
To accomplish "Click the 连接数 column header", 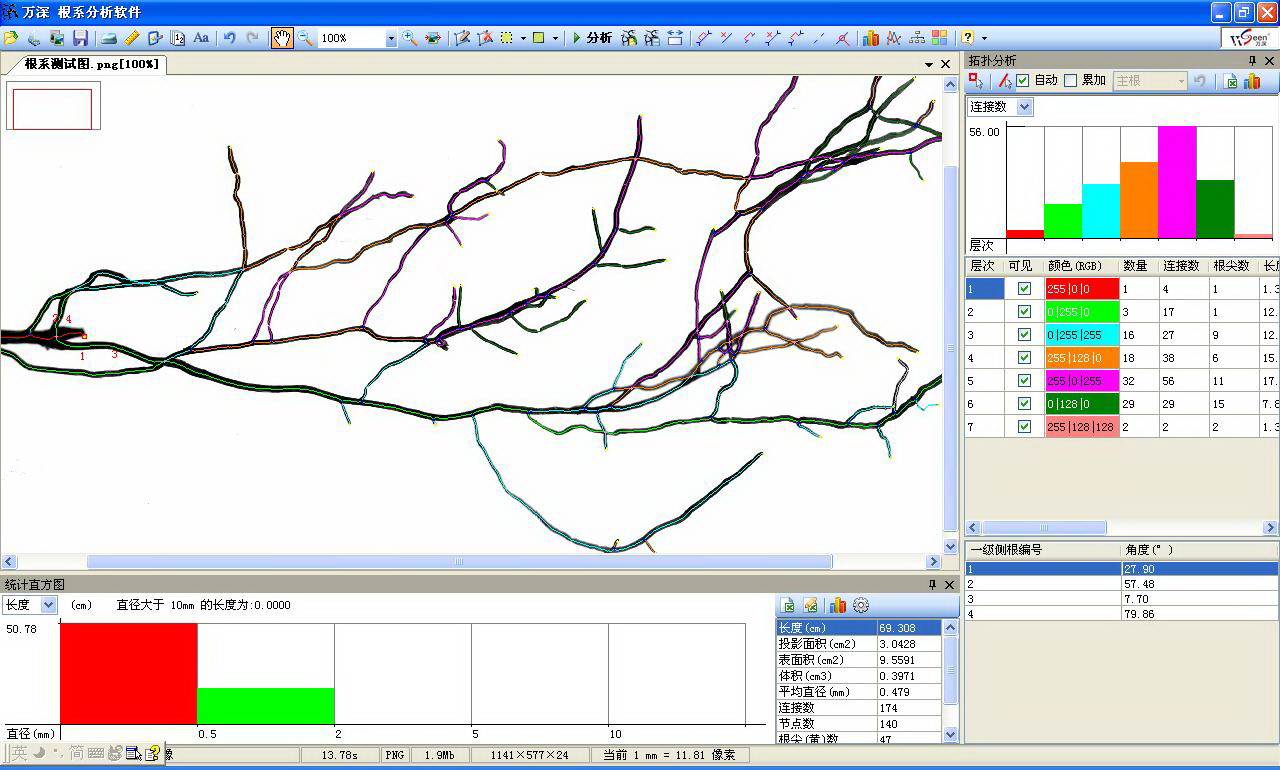I will tap(1181, 266).
